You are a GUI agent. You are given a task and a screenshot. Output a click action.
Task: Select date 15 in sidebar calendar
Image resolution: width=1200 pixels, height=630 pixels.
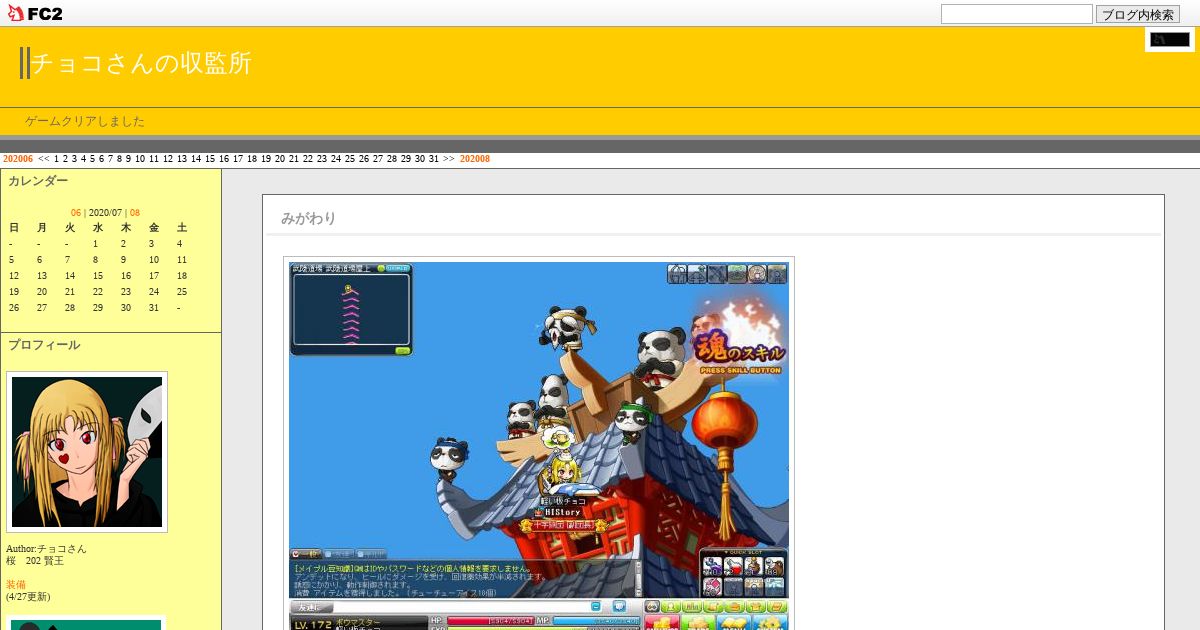[x=97, y=276]
